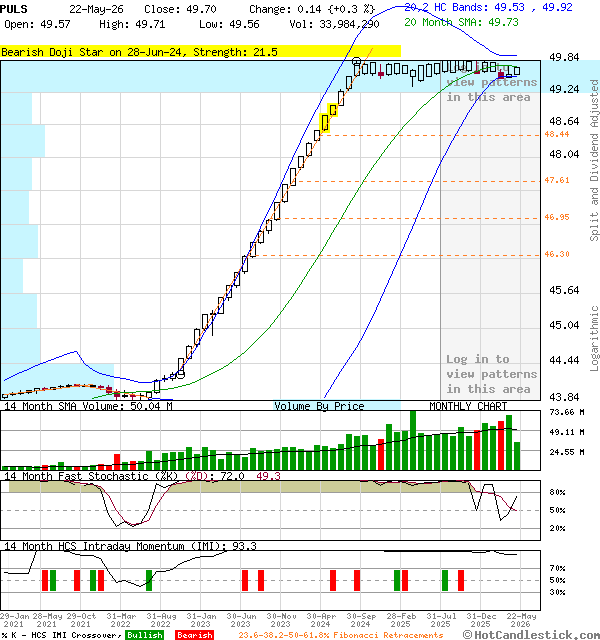Select the 30-Jun 2023 date axis label
This screenshot has height=640, width=600.
(241, 620)
